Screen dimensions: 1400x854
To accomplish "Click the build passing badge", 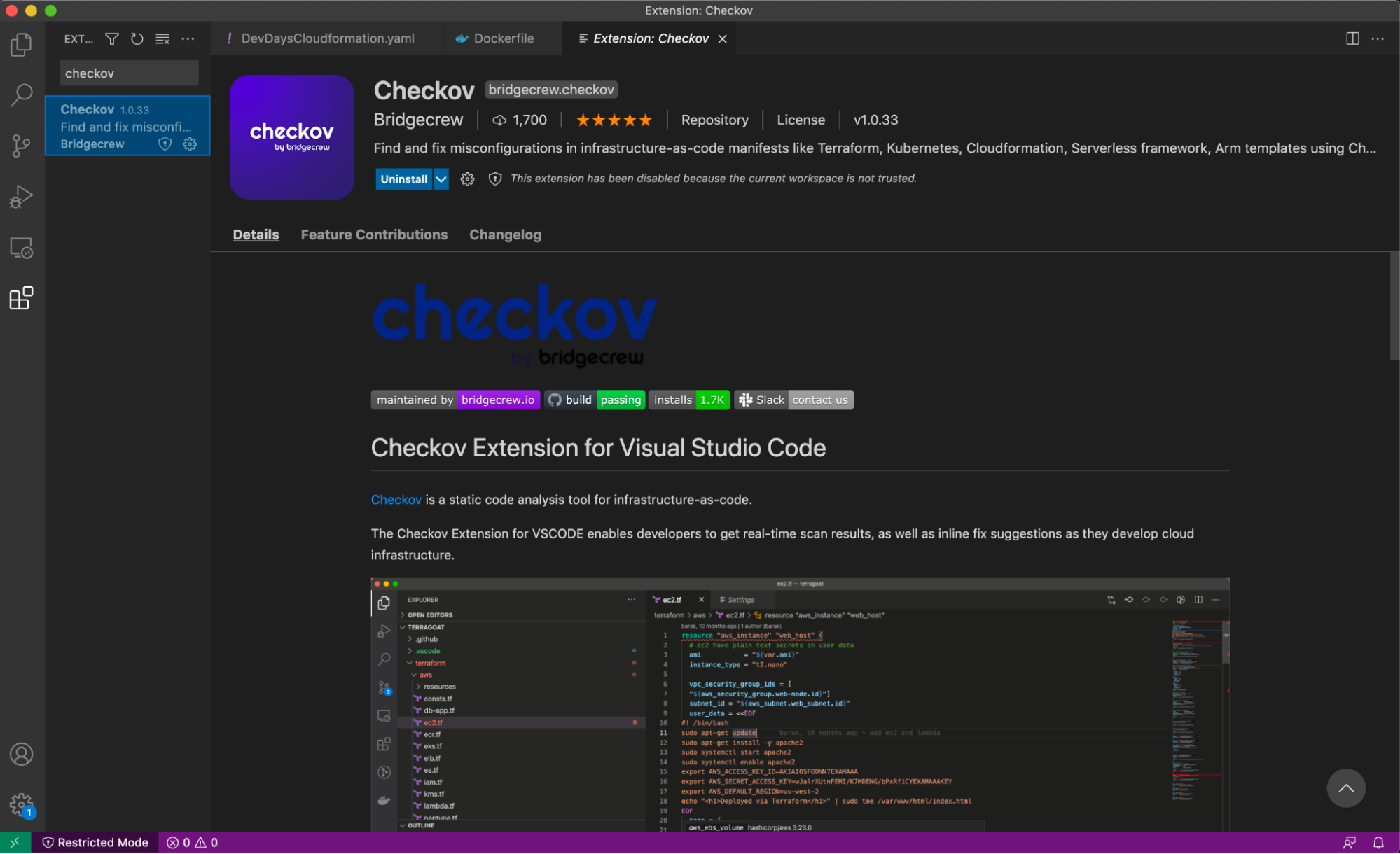I will tap(595, 400).
